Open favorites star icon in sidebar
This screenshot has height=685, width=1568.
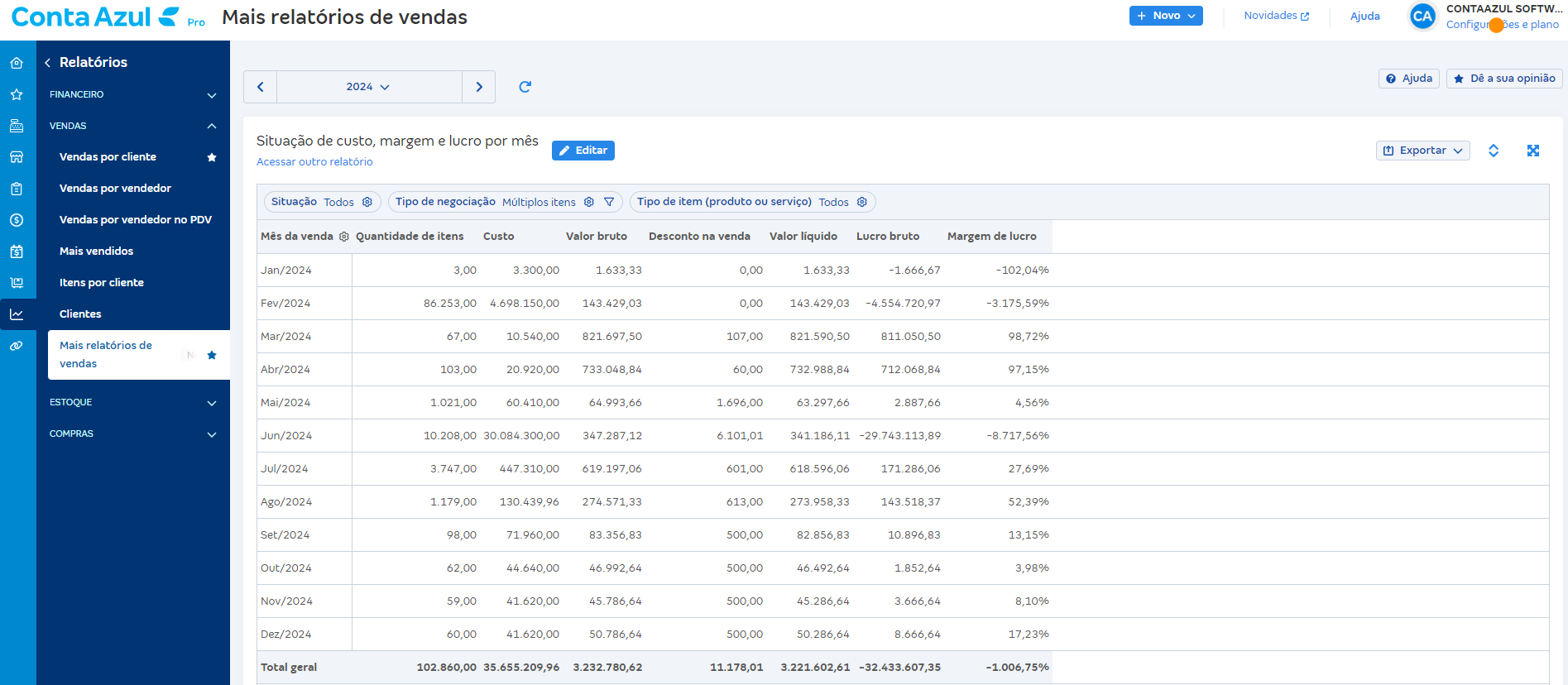coord(17,94)
